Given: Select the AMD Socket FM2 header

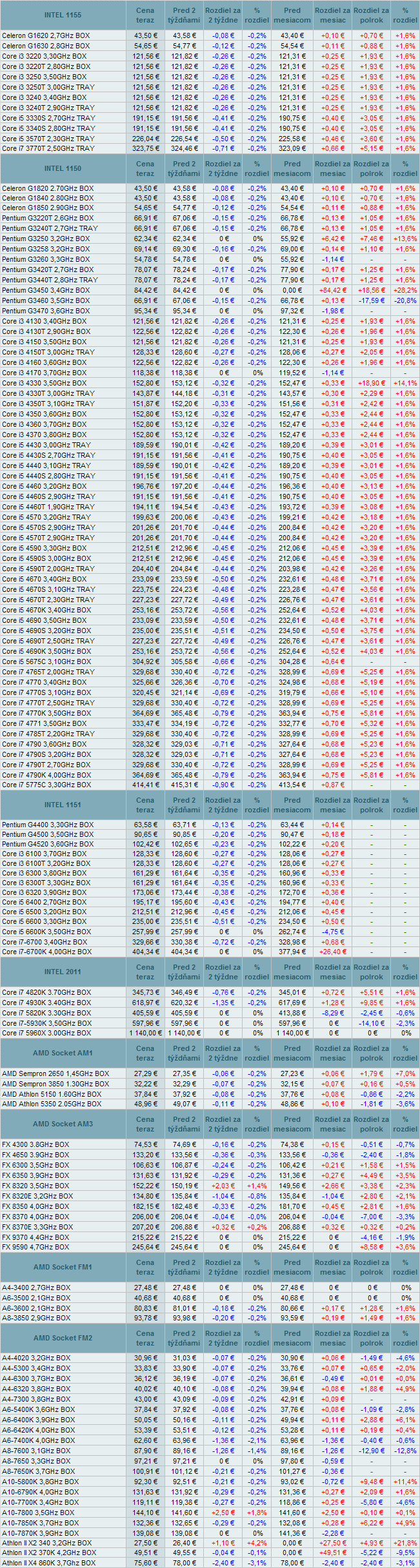Looking at the screenshot, I should (63, 1338).
